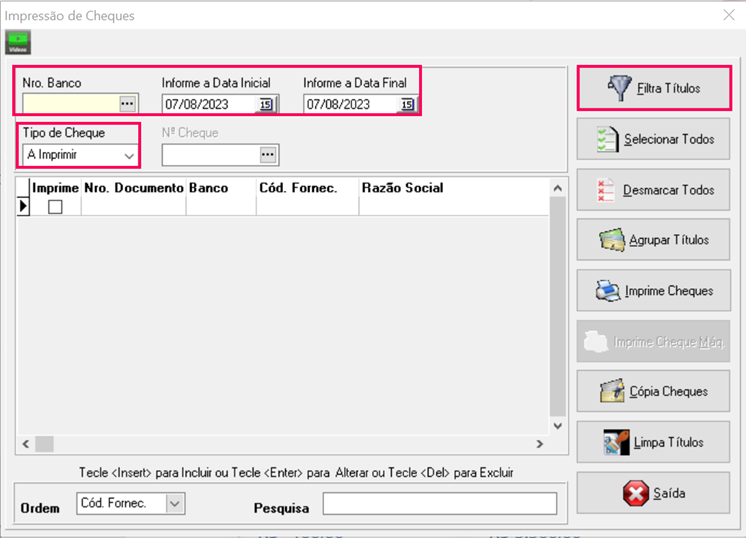Click the Filtra Títulos funnel button

click(x=653, y=89)
